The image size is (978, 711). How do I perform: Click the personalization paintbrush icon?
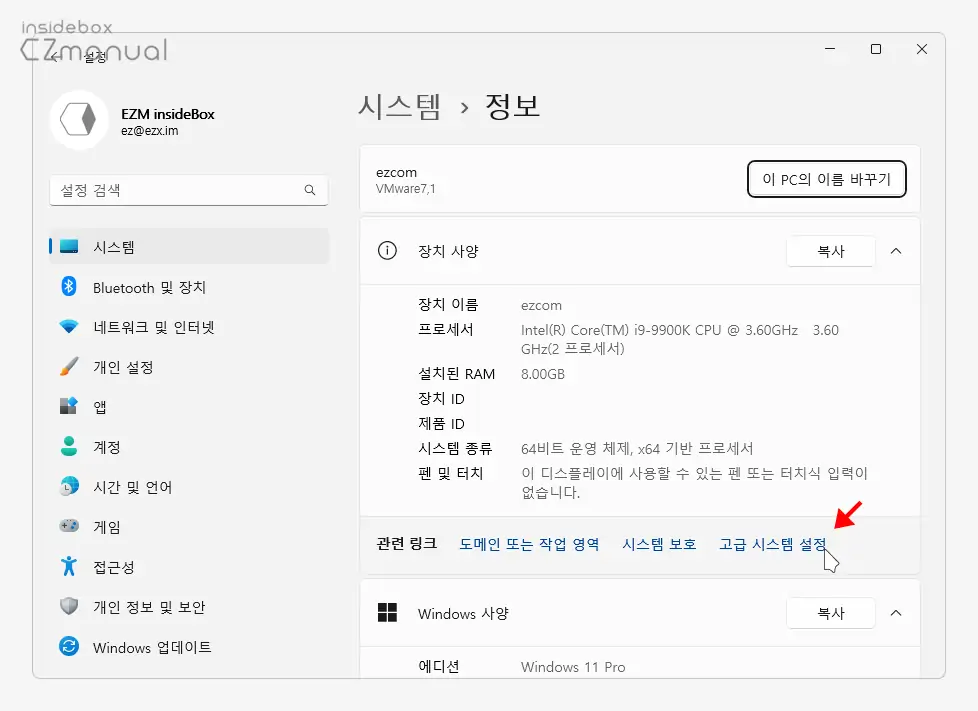click(x=69, y=366)
